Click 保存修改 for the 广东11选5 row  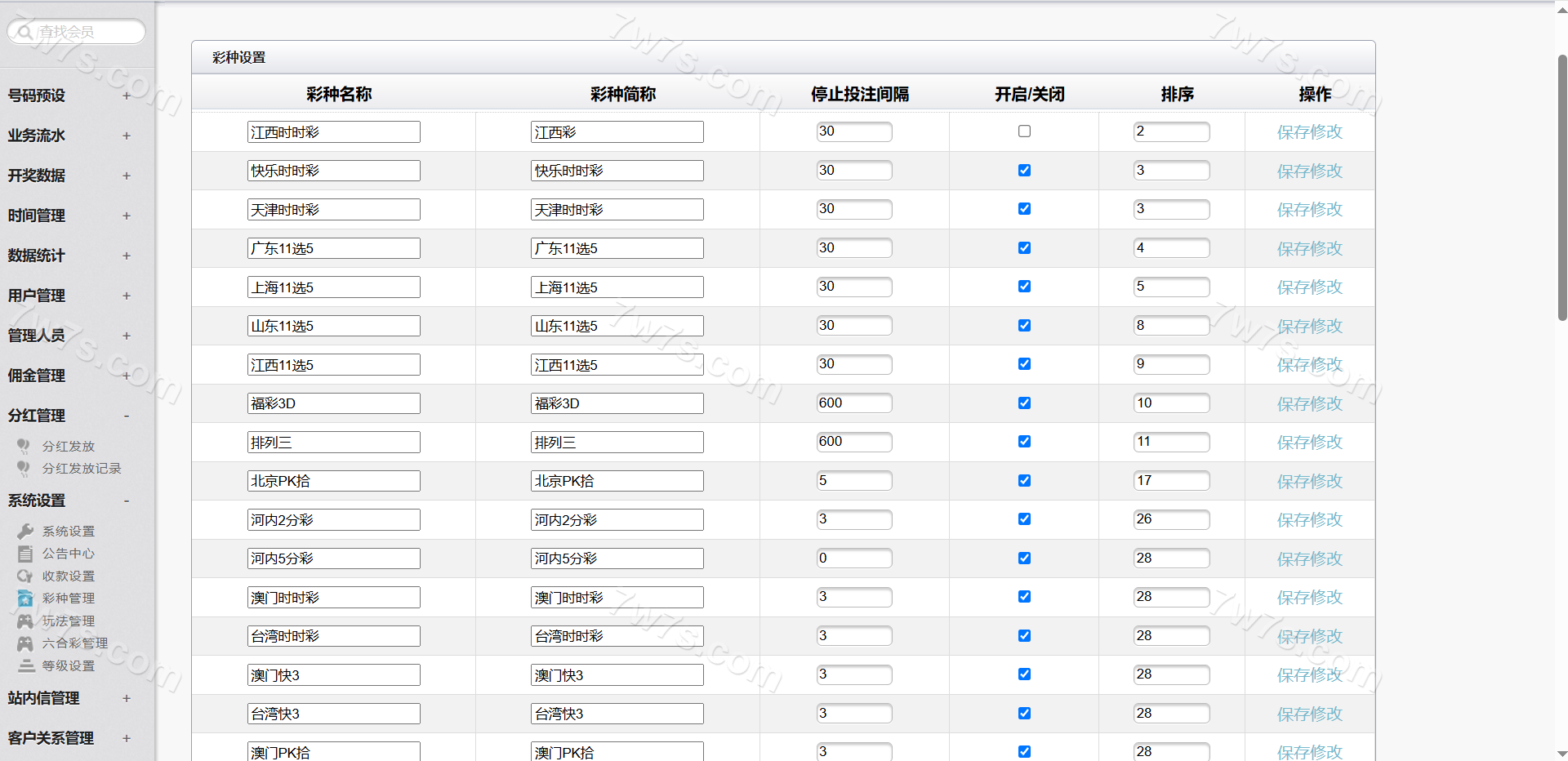(1309, 249)
